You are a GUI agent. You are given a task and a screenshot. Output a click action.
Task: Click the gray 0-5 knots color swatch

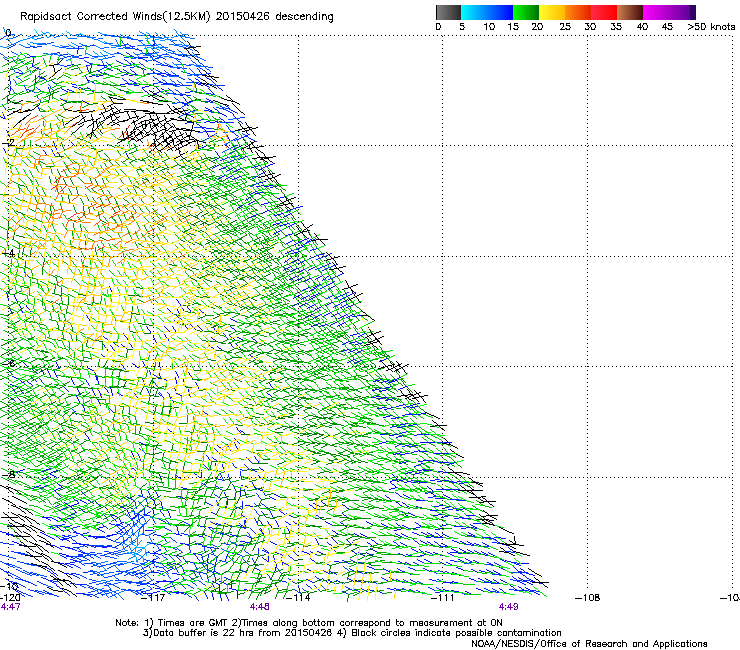pos(448,12)
